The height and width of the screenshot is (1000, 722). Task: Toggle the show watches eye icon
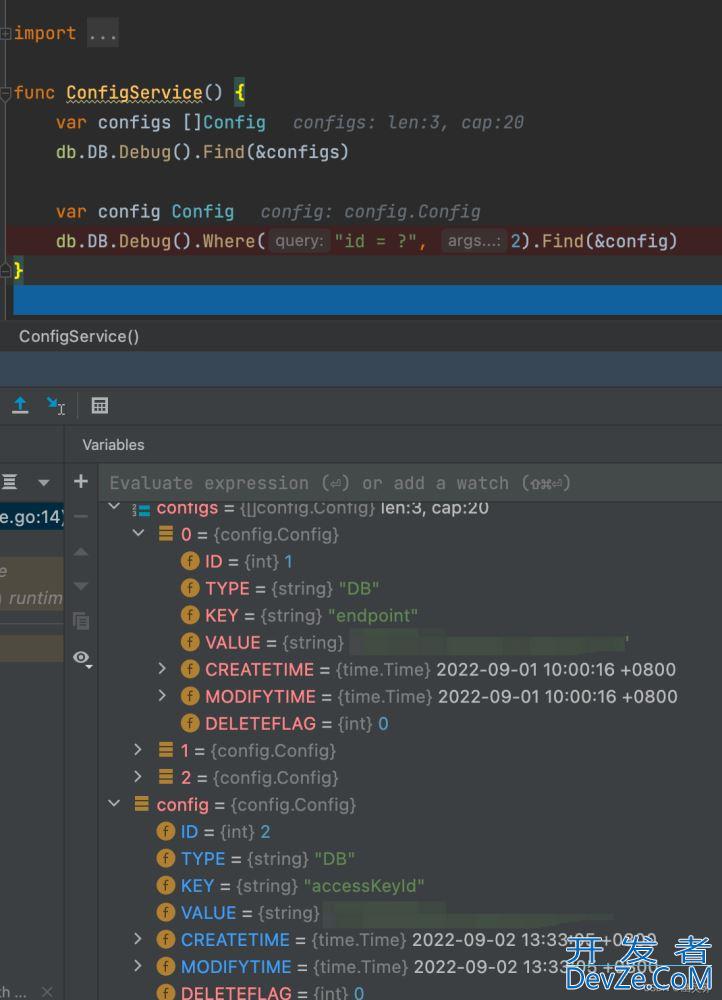[x=82, y=658]
